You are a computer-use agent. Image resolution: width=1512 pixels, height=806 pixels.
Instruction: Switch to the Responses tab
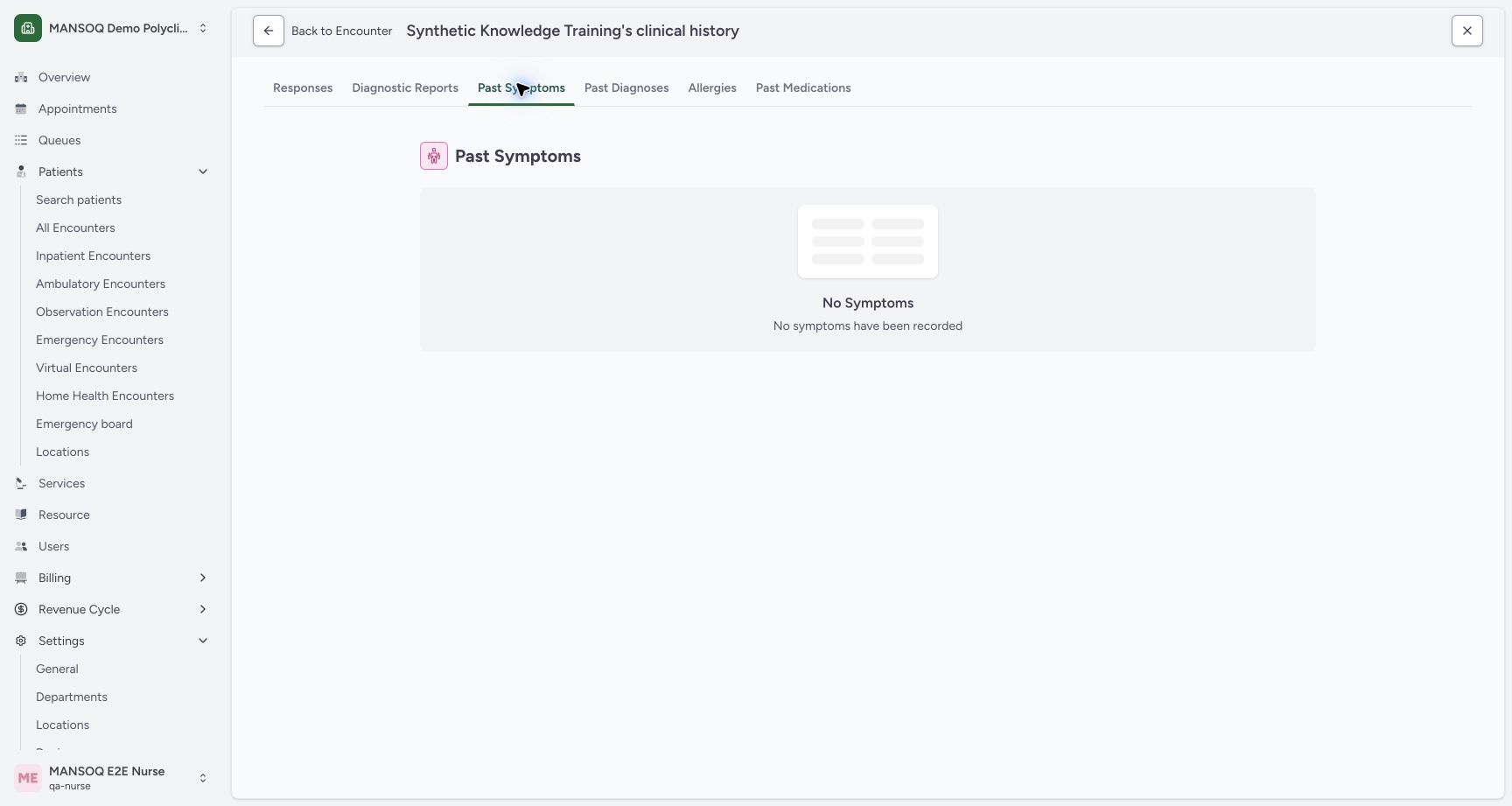click(303, 88)
